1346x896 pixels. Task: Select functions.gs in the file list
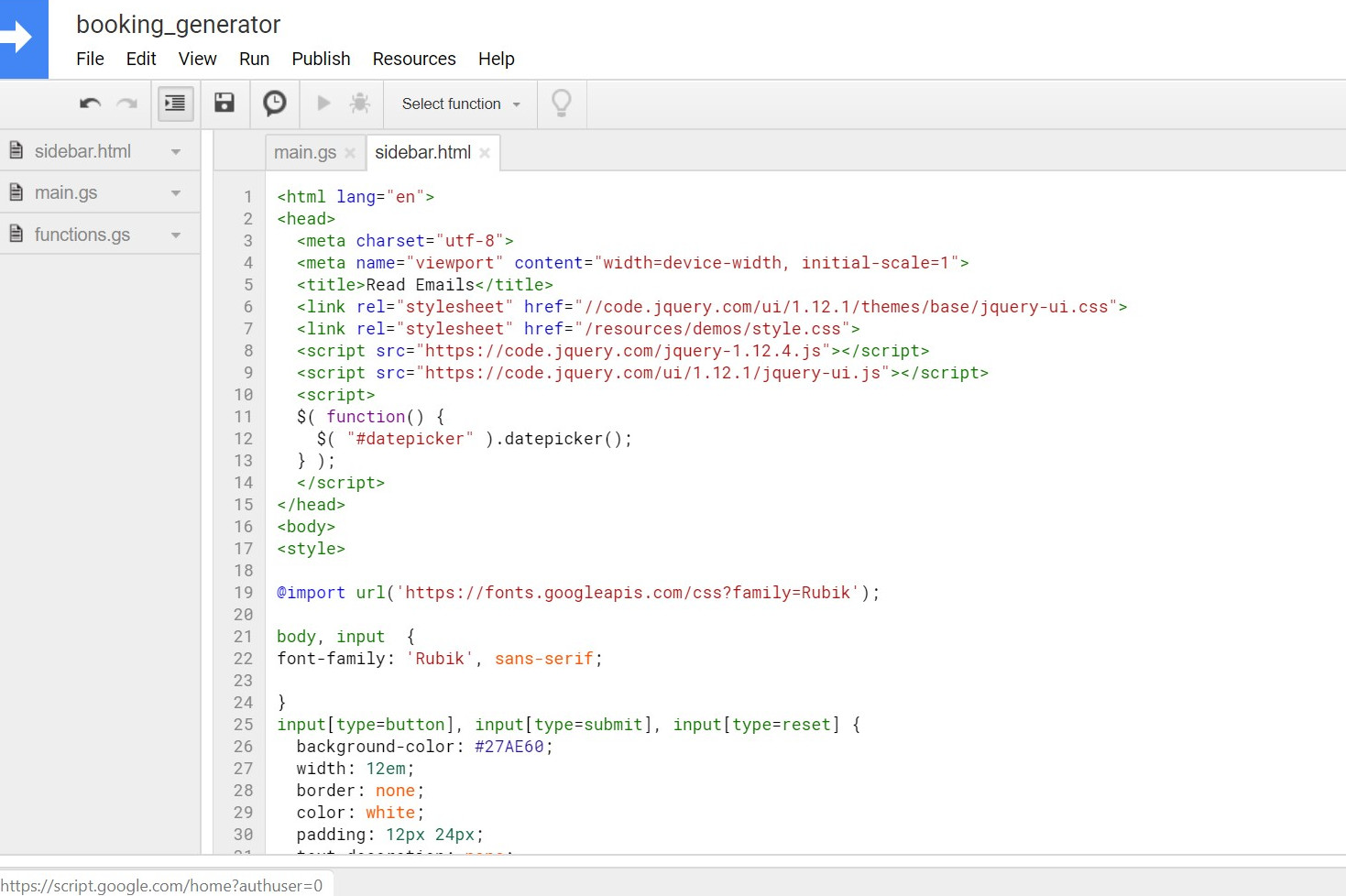pyautogui.click(x=82, y=235)
